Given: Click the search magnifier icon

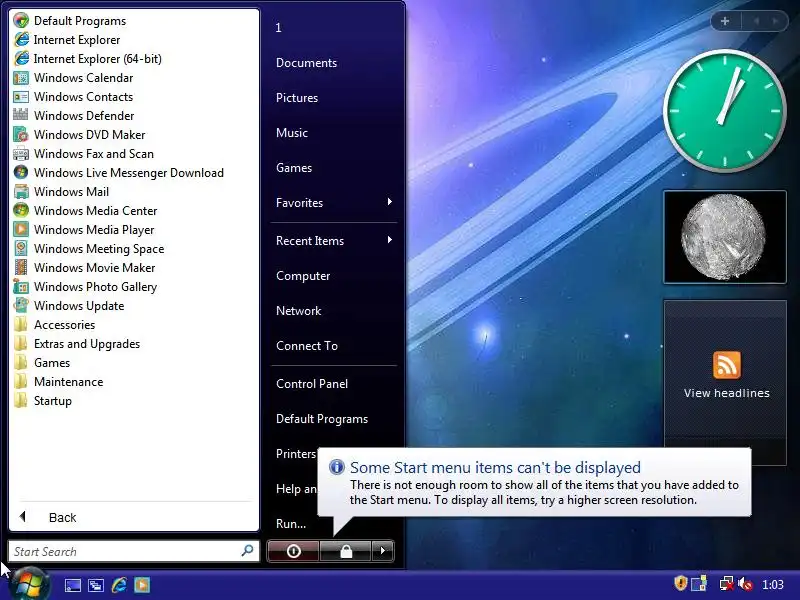Looking at the screenshot, I should click(247, 551).
